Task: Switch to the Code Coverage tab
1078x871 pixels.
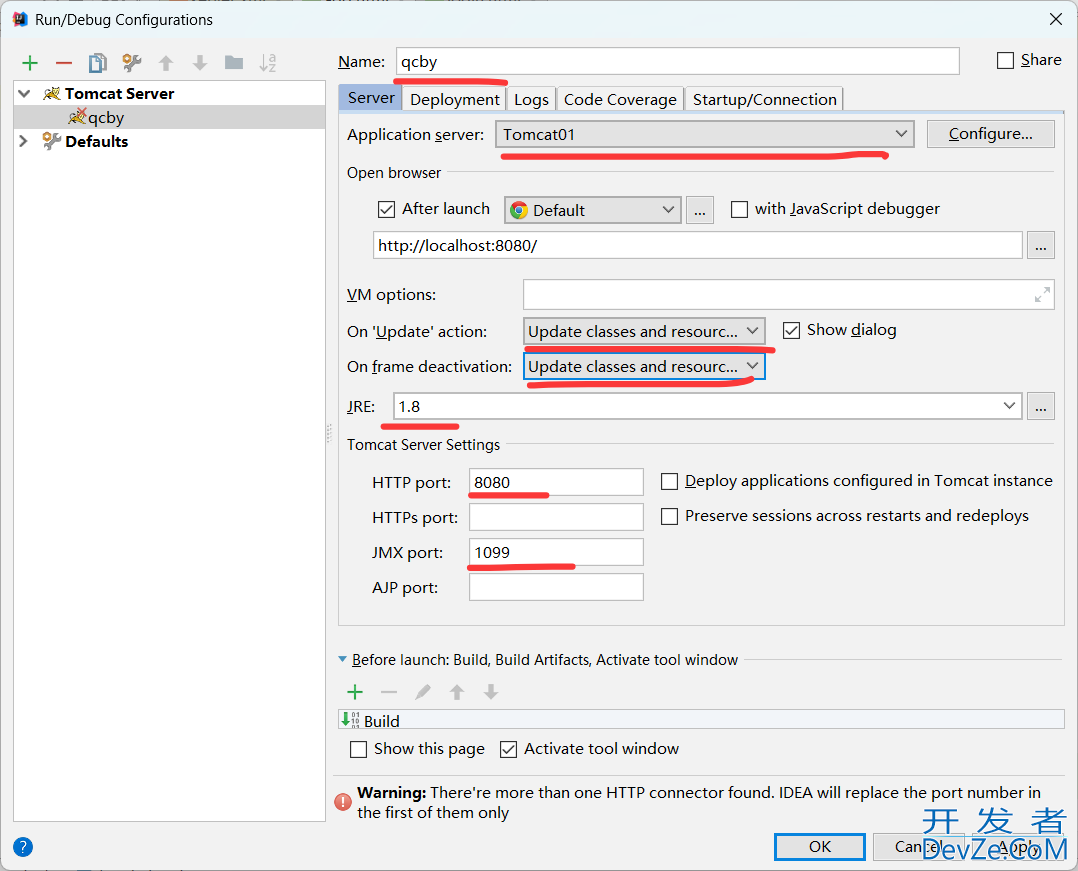Action: point(620,99)
